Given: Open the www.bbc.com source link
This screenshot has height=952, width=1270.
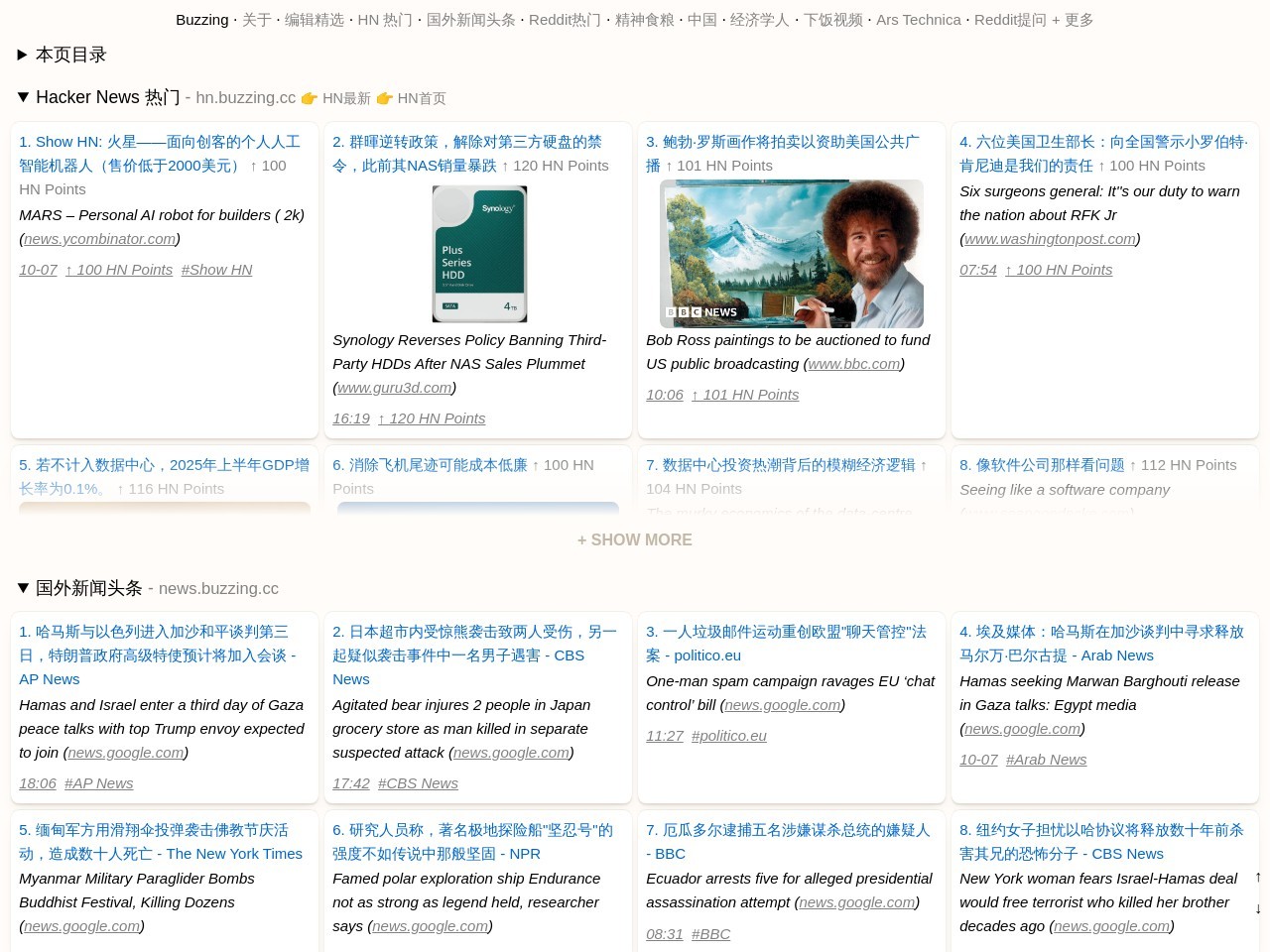Looking at the screenshot, I should [x=853, y=364].
